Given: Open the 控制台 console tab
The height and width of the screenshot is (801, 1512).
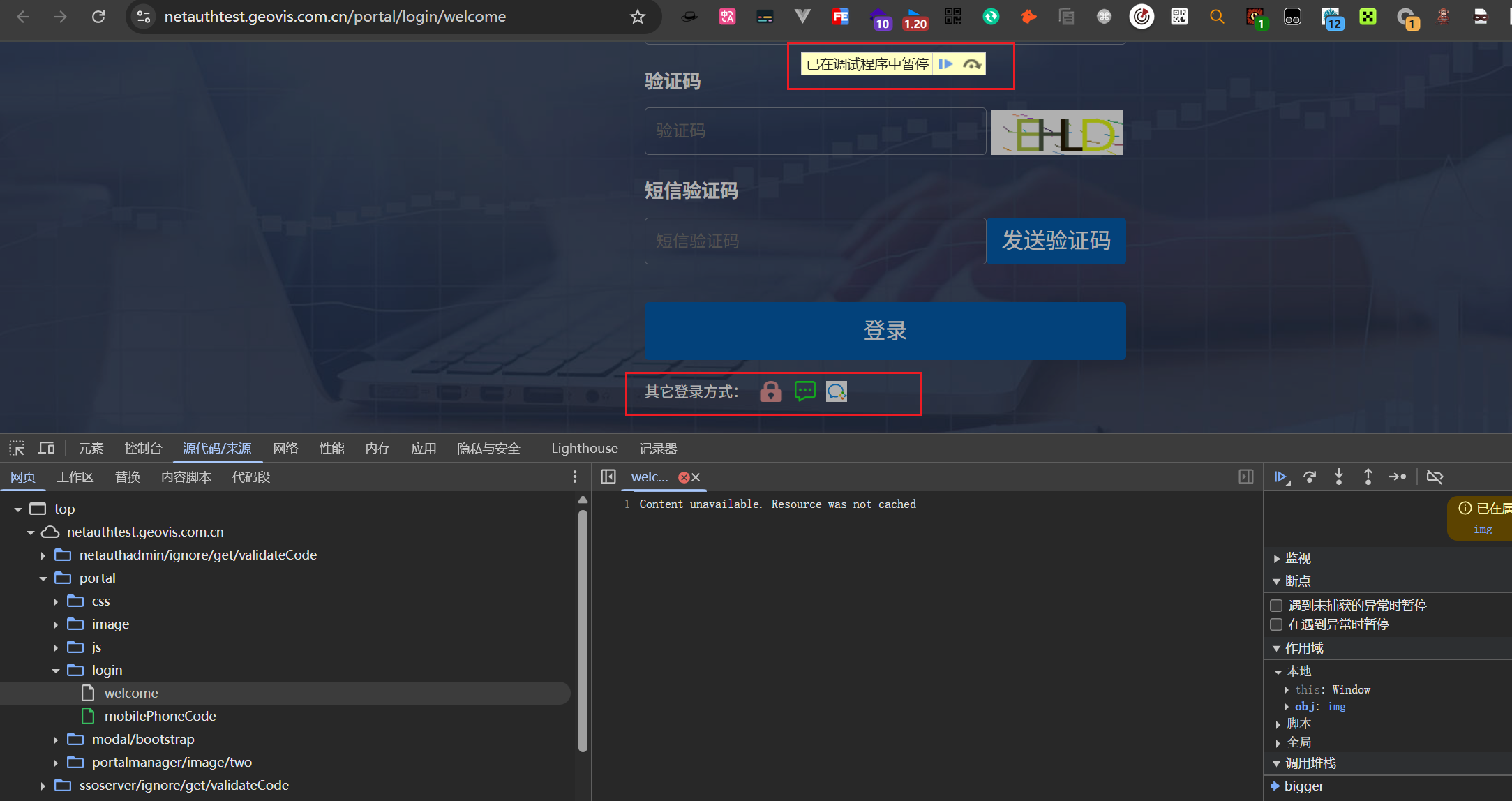Looking at the screenshot, I should [143, 448].
